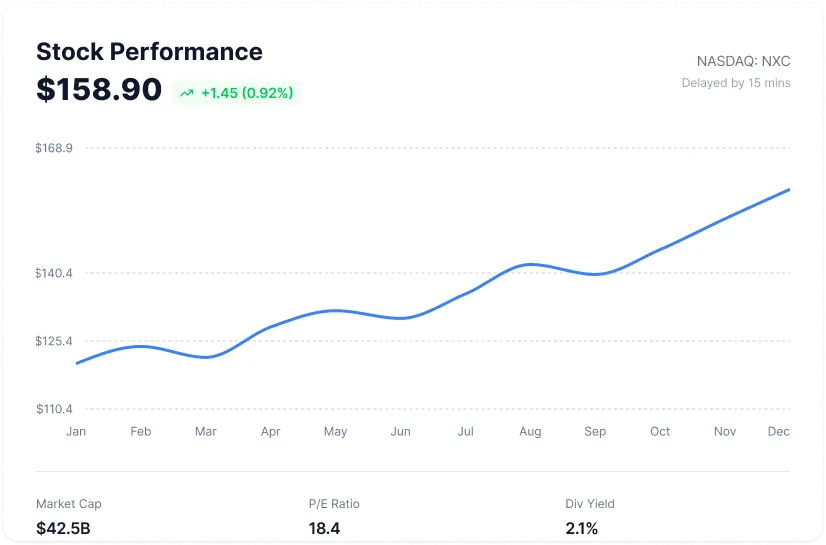Select the May label on the chart axis

pos(335,431)
